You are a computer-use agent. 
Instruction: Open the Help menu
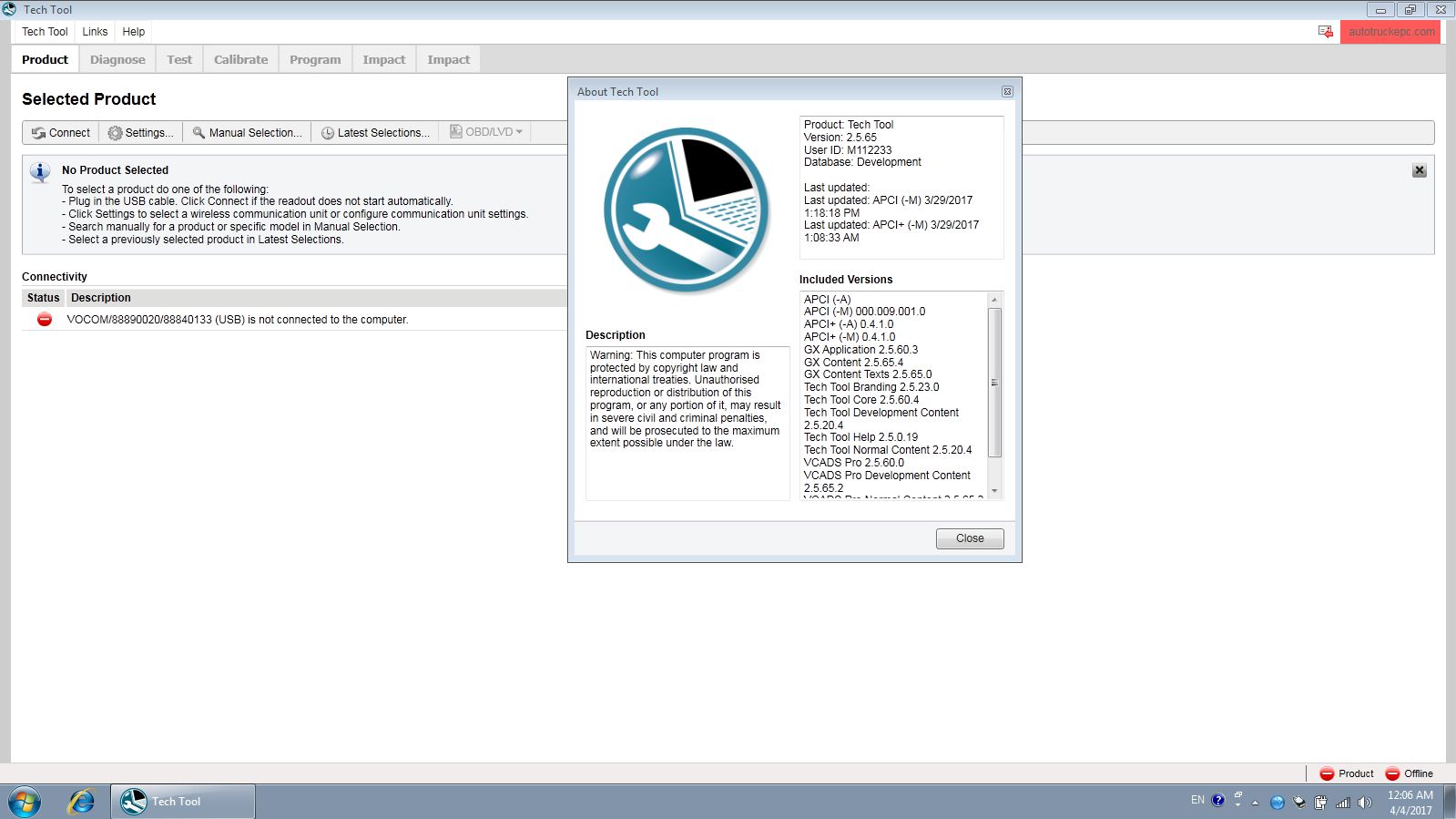coord(134,32)
